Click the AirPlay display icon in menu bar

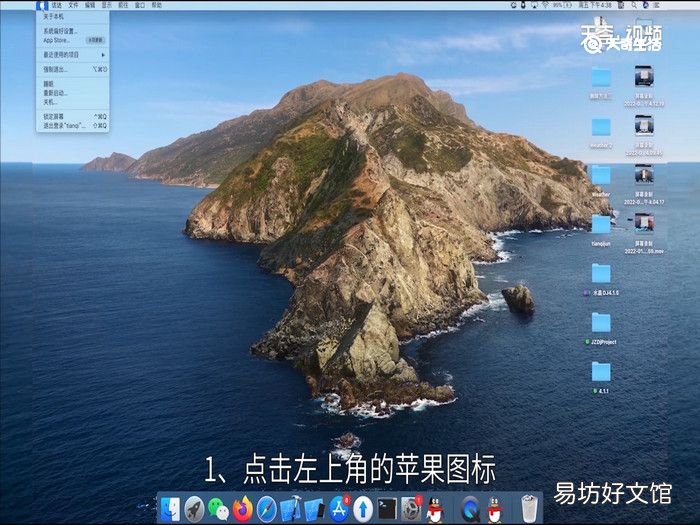tap(534, 5)
